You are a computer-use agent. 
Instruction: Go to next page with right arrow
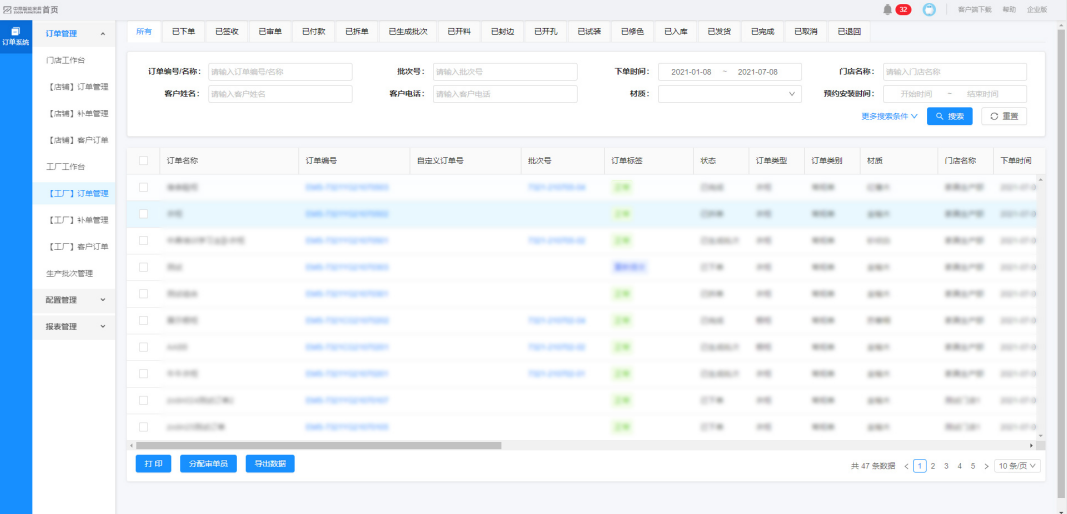[x=986, y=466]
